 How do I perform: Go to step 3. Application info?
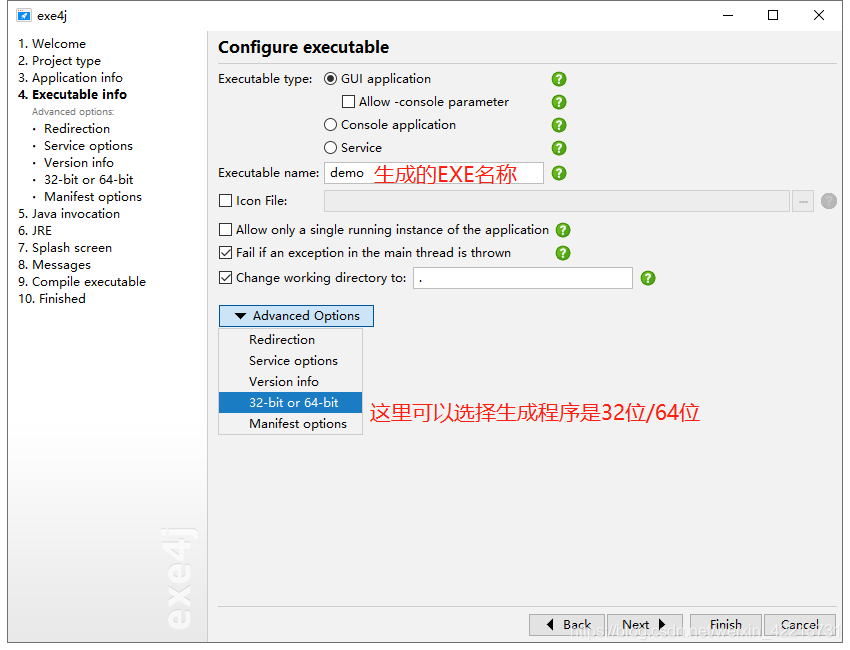70,78
